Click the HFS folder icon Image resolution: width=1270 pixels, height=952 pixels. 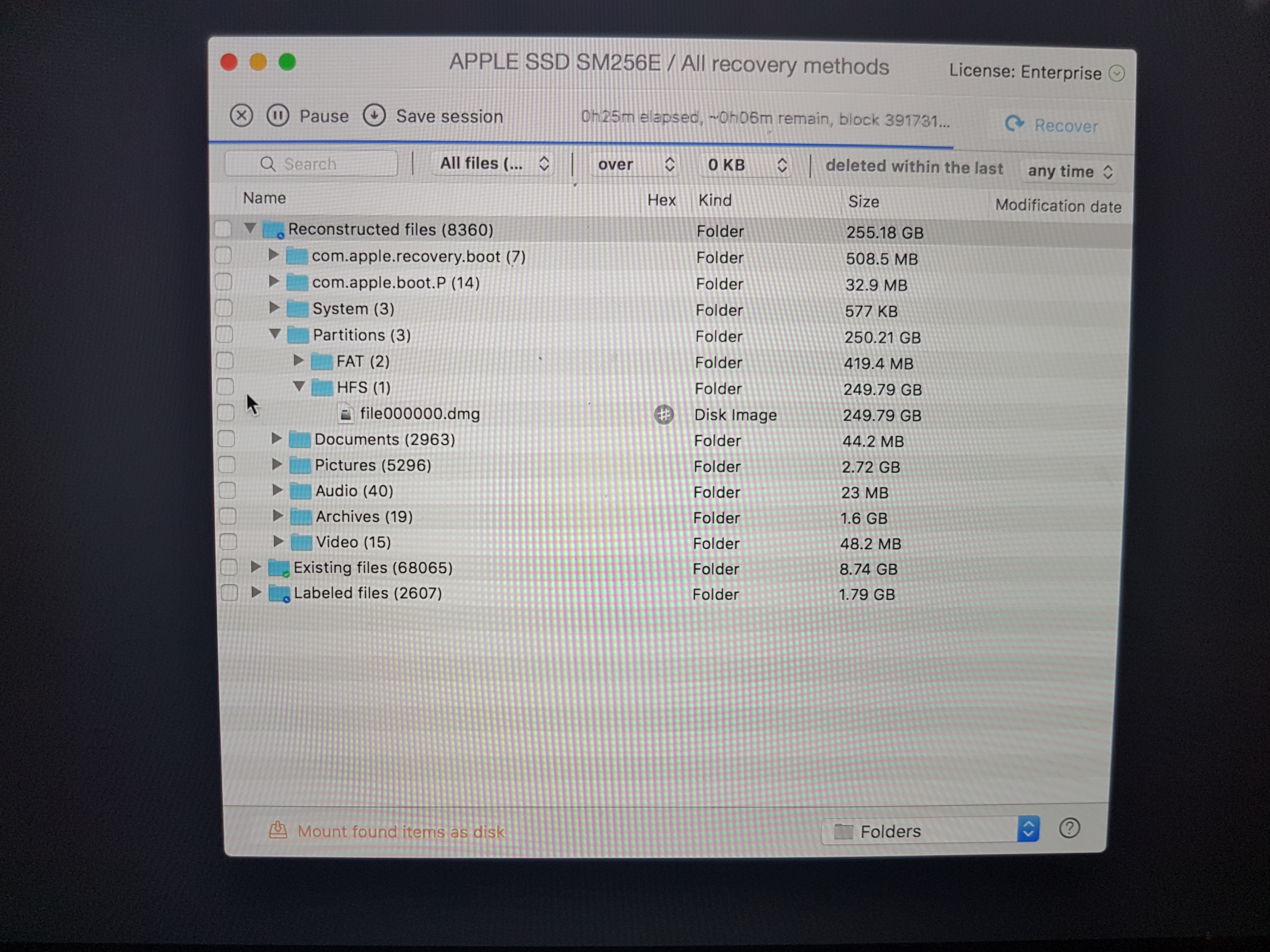322,388
